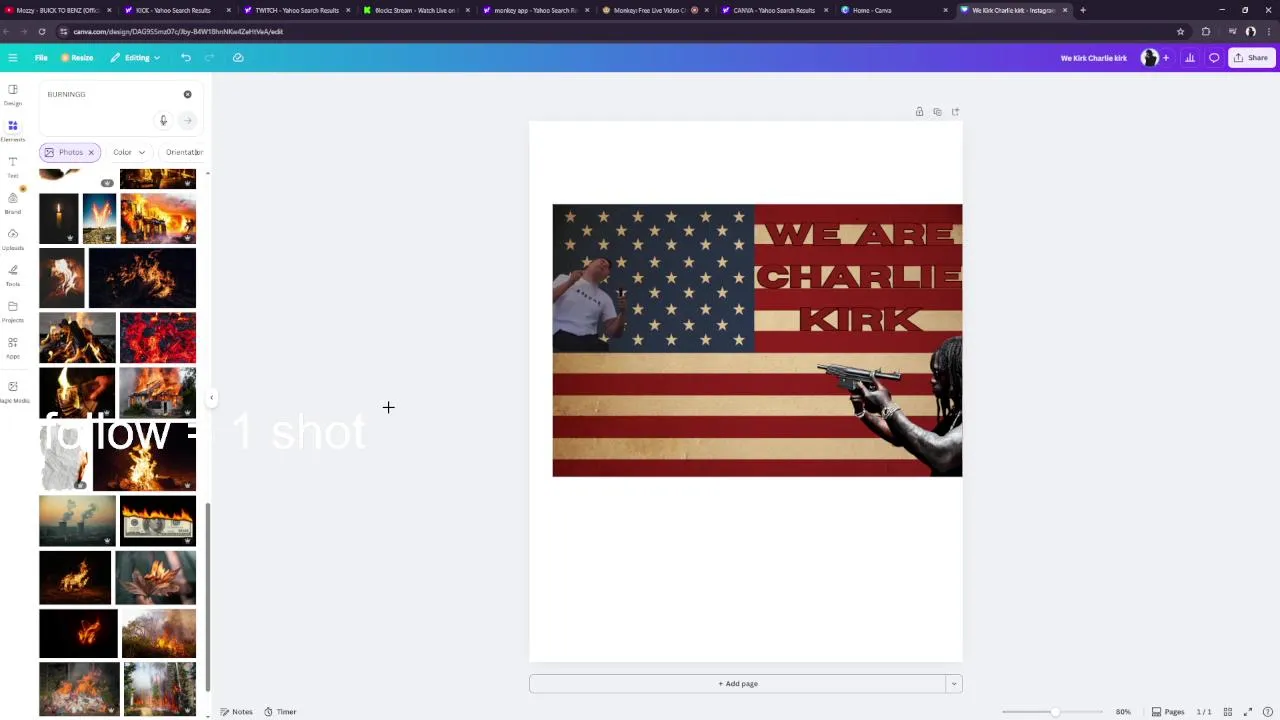Select the burning leaf photo thumbnail

tap(156, 578)
